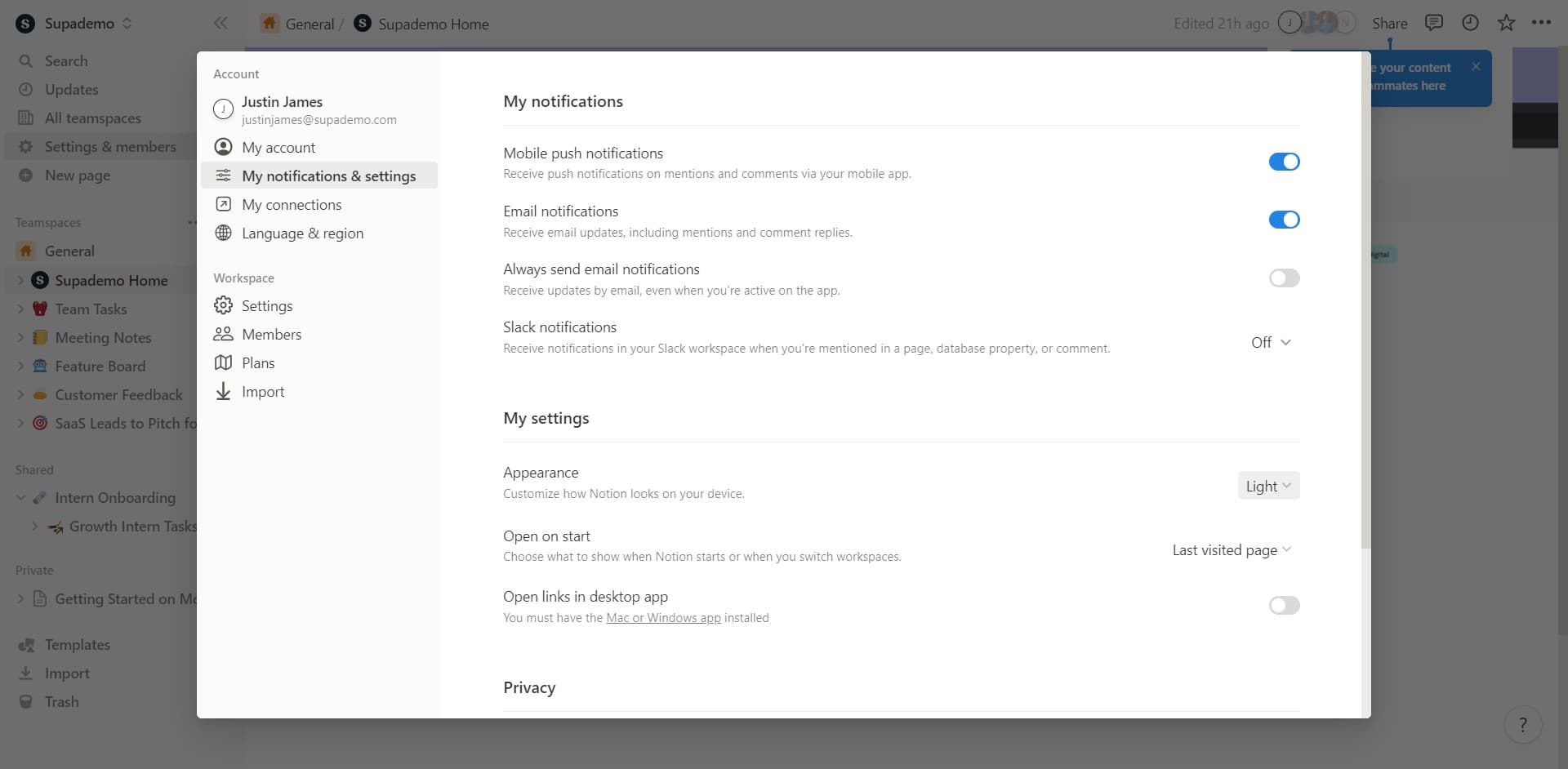
Task: Open Trash in sidebar
Action: (x=61, y=702)
